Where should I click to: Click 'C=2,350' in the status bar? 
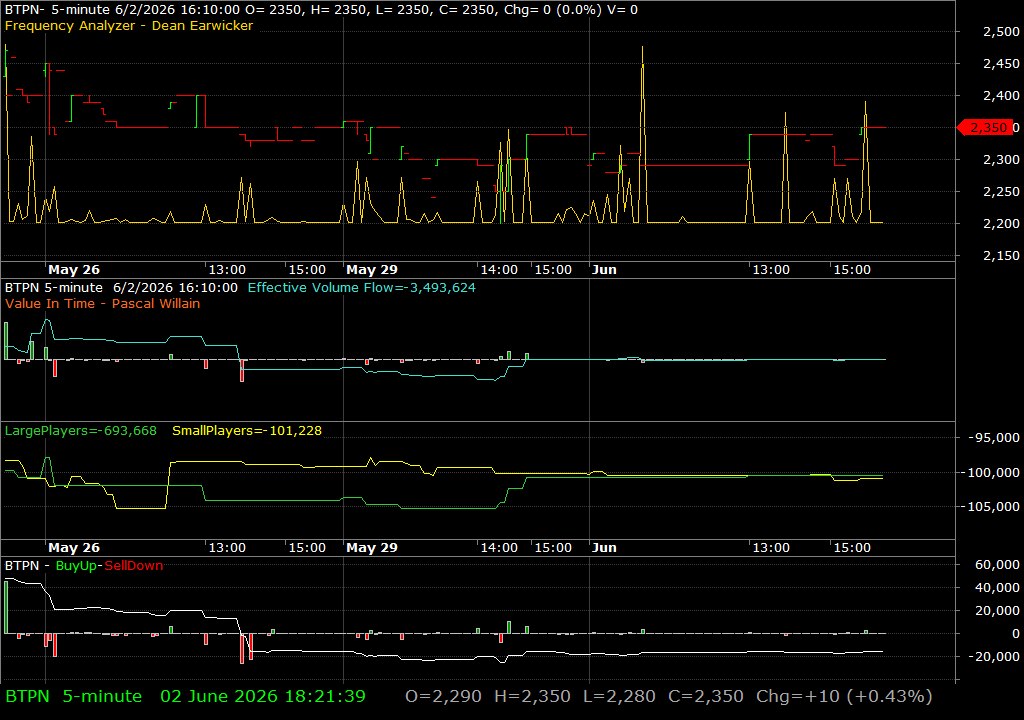[x=705, y=696]
